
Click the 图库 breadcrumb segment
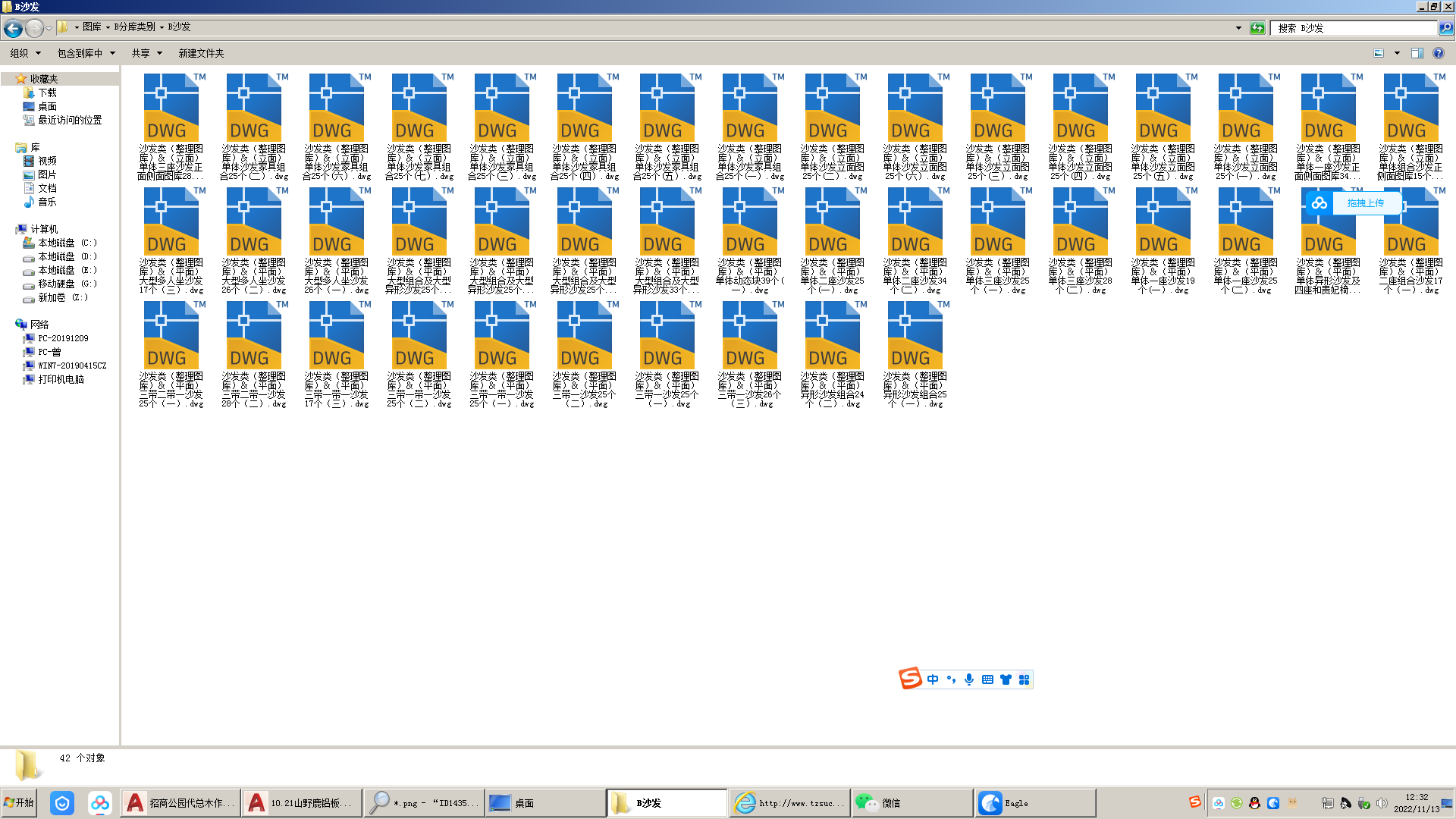click(92, 27)
